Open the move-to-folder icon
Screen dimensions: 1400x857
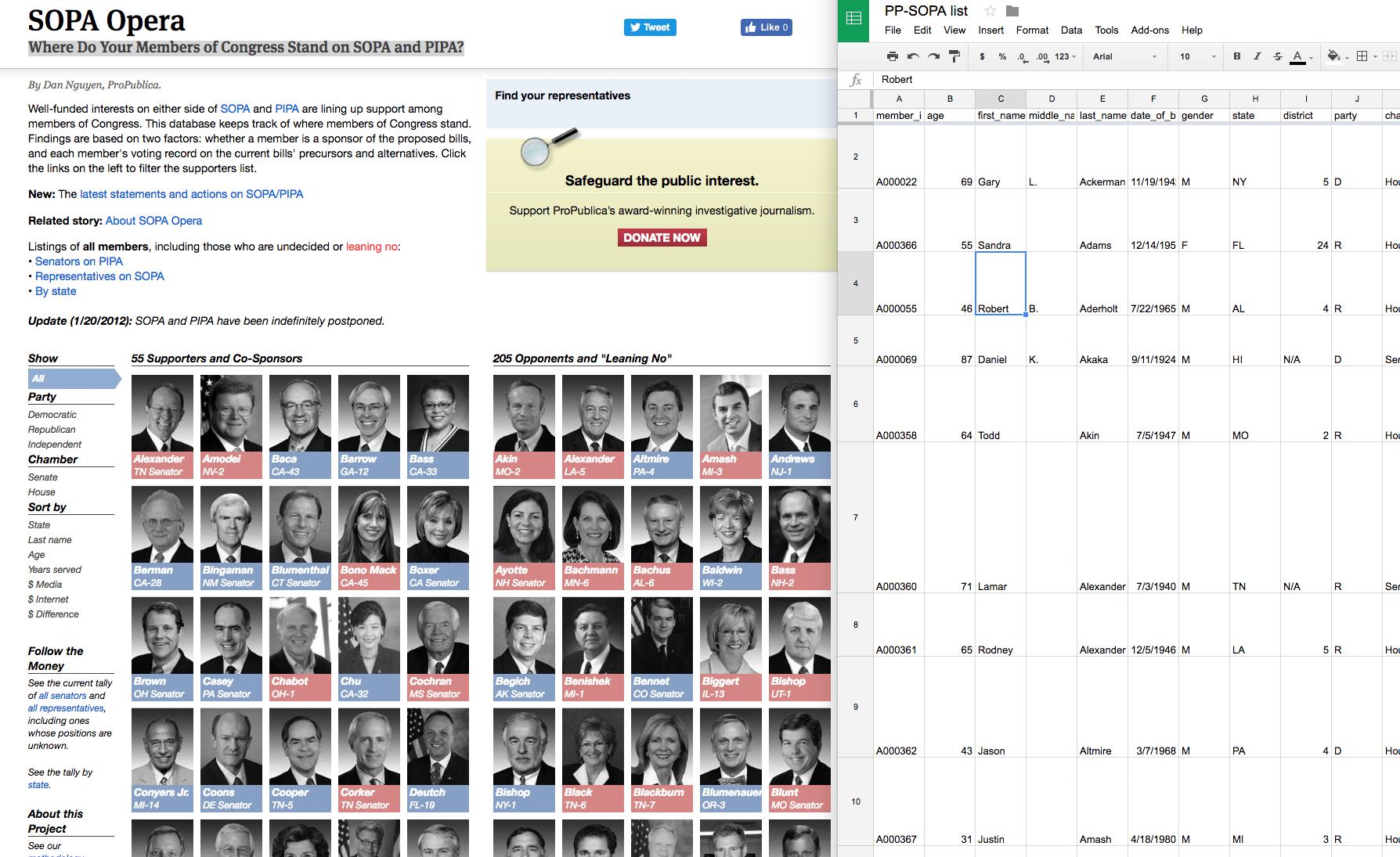1012,10
